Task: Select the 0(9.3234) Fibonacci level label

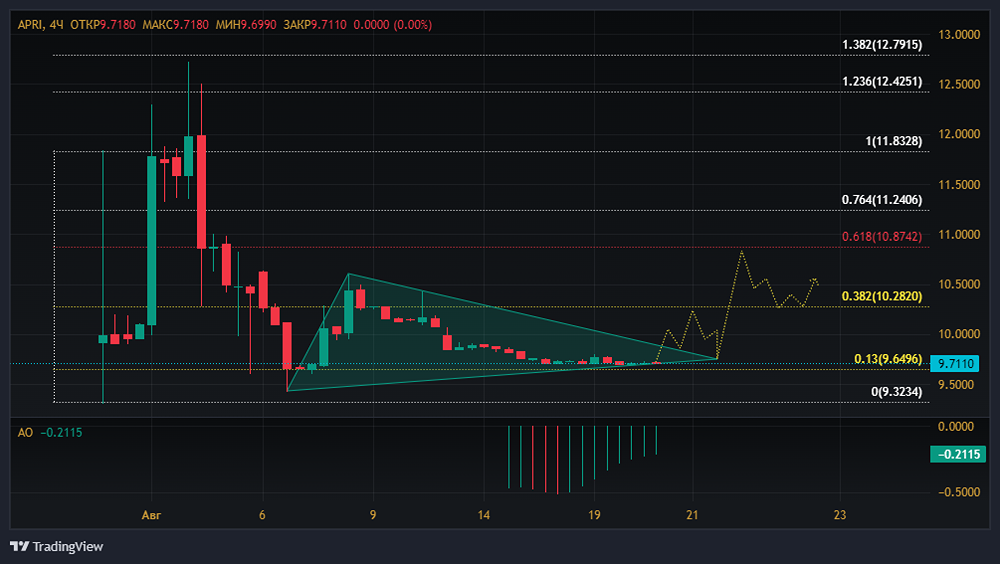Action: pos(896,392)
